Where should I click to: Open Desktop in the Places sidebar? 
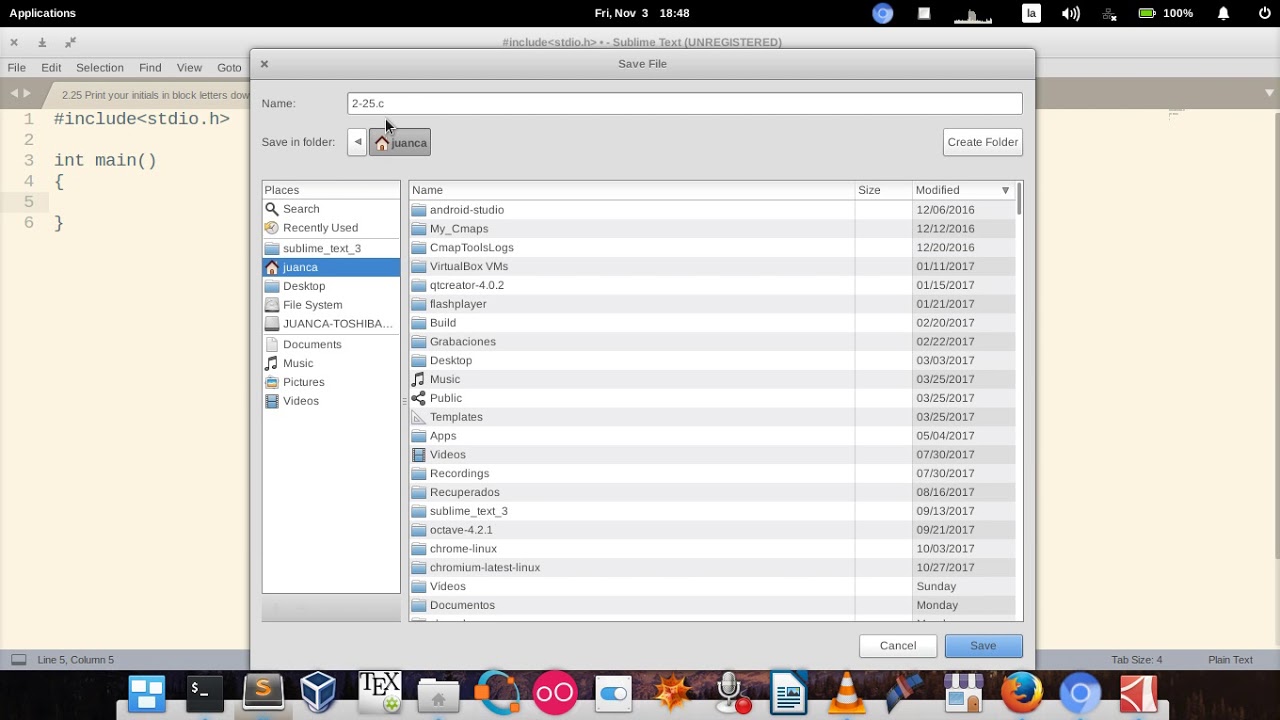(331, 286)
